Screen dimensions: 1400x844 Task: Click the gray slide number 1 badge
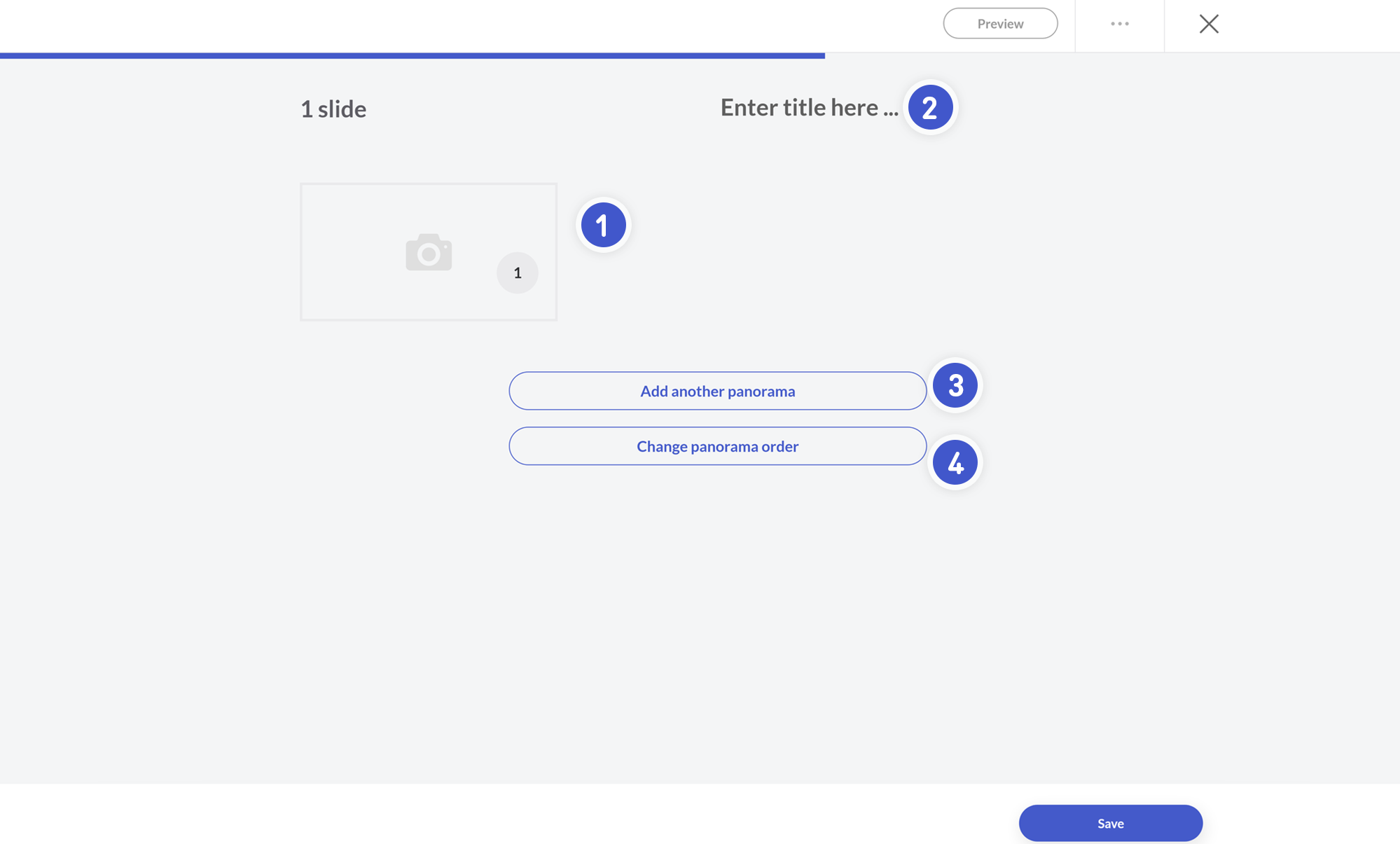tap(518, 273)
